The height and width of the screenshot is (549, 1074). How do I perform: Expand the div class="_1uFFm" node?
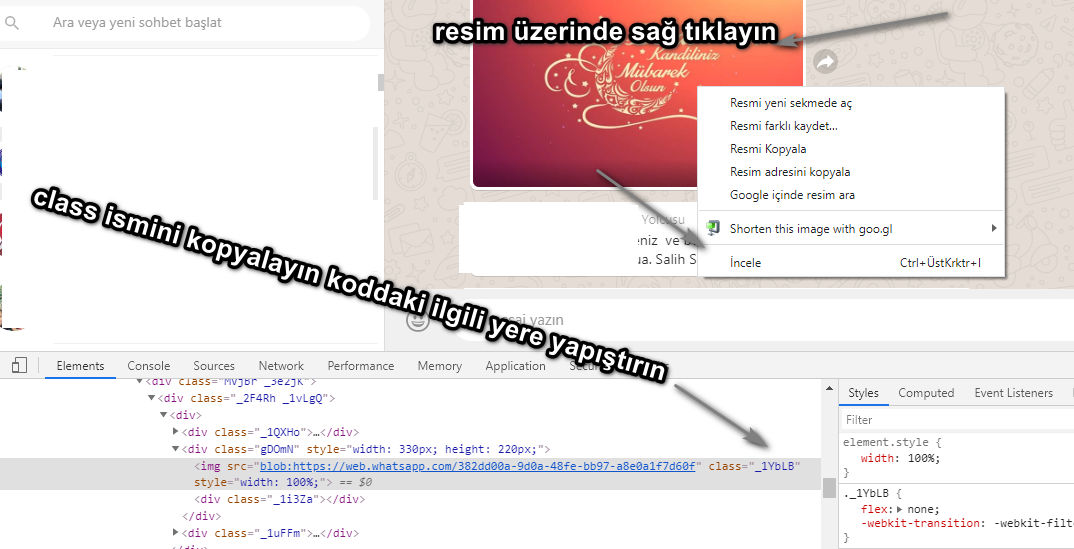(x=175, y=533)
